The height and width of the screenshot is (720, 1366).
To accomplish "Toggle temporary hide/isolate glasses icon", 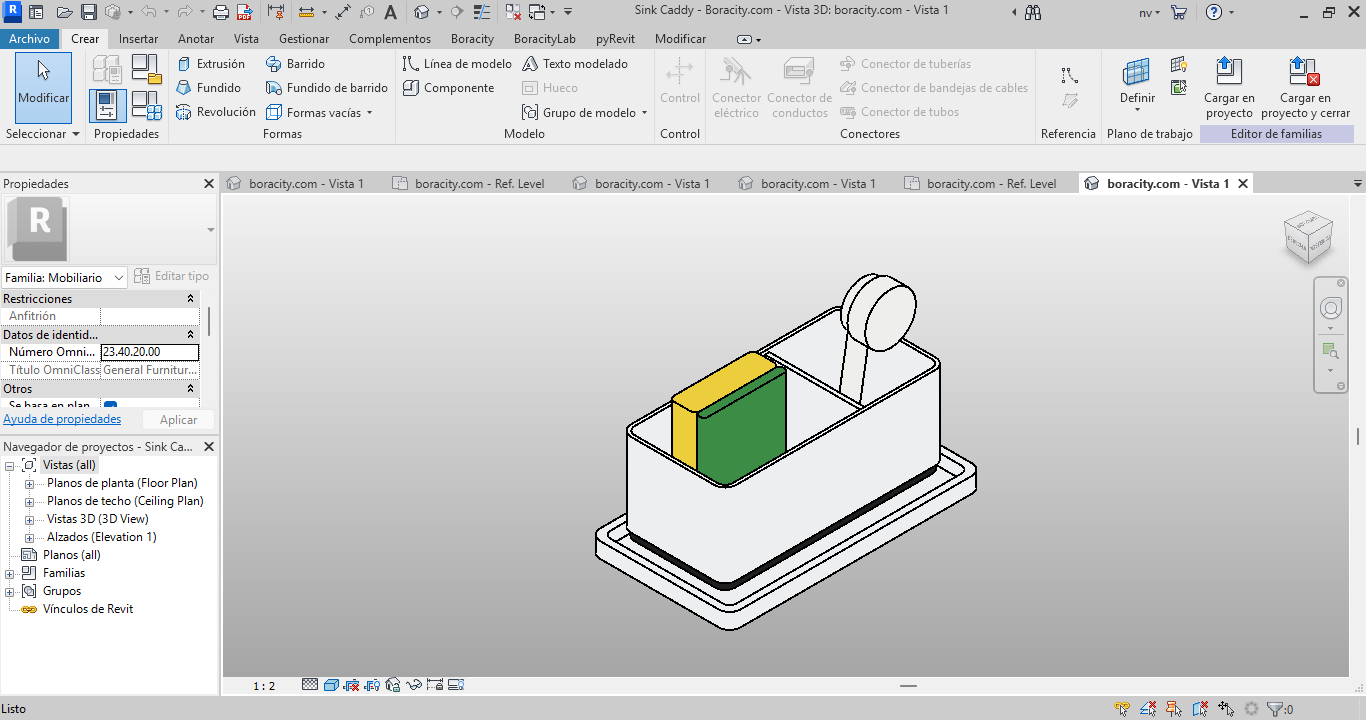I will [412, 685].
